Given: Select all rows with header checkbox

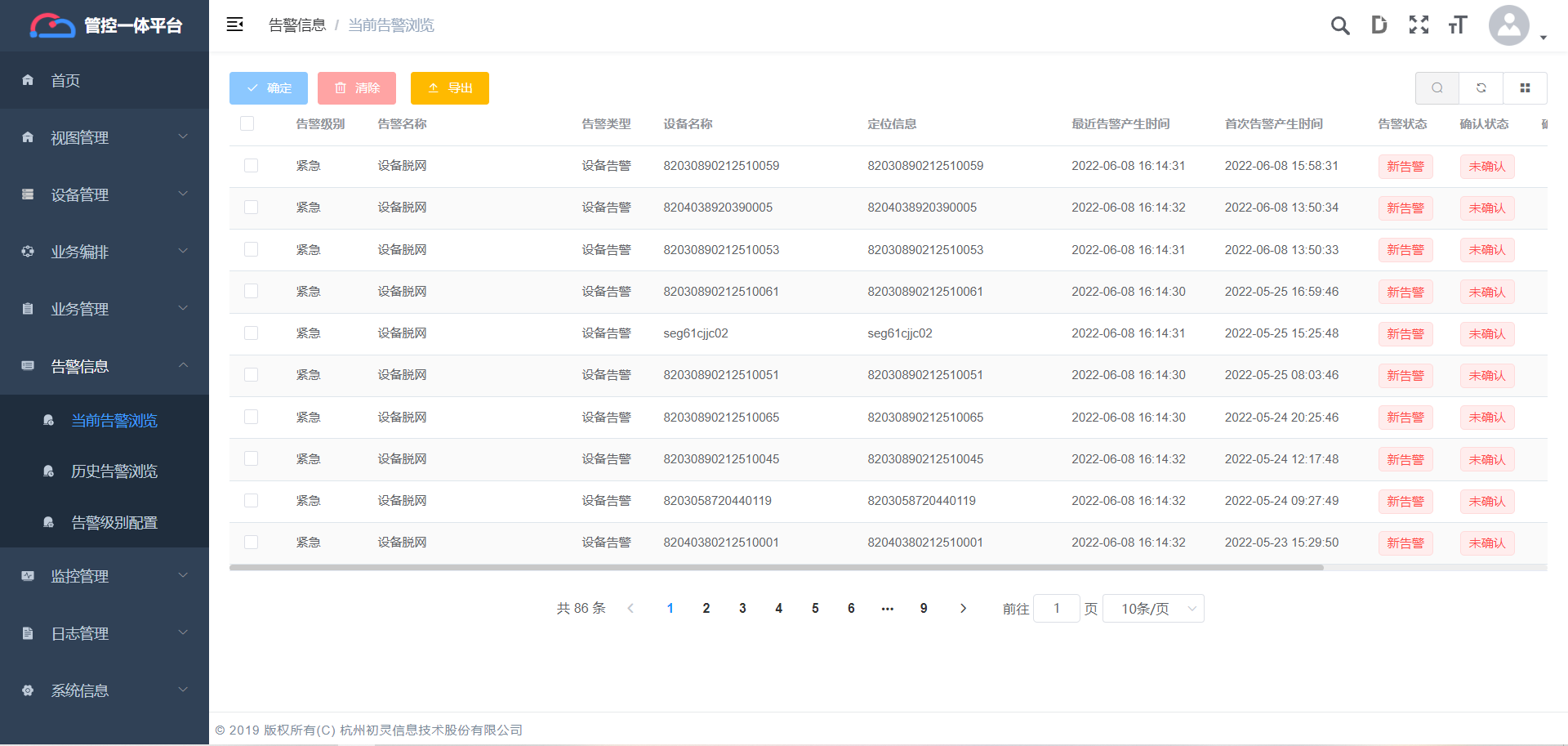Looking at the screenshot, I should (x=247, y=123).
